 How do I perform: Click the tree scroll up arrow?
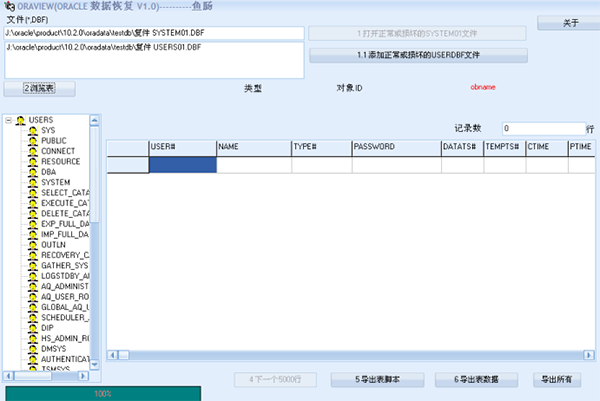point(95,121)
